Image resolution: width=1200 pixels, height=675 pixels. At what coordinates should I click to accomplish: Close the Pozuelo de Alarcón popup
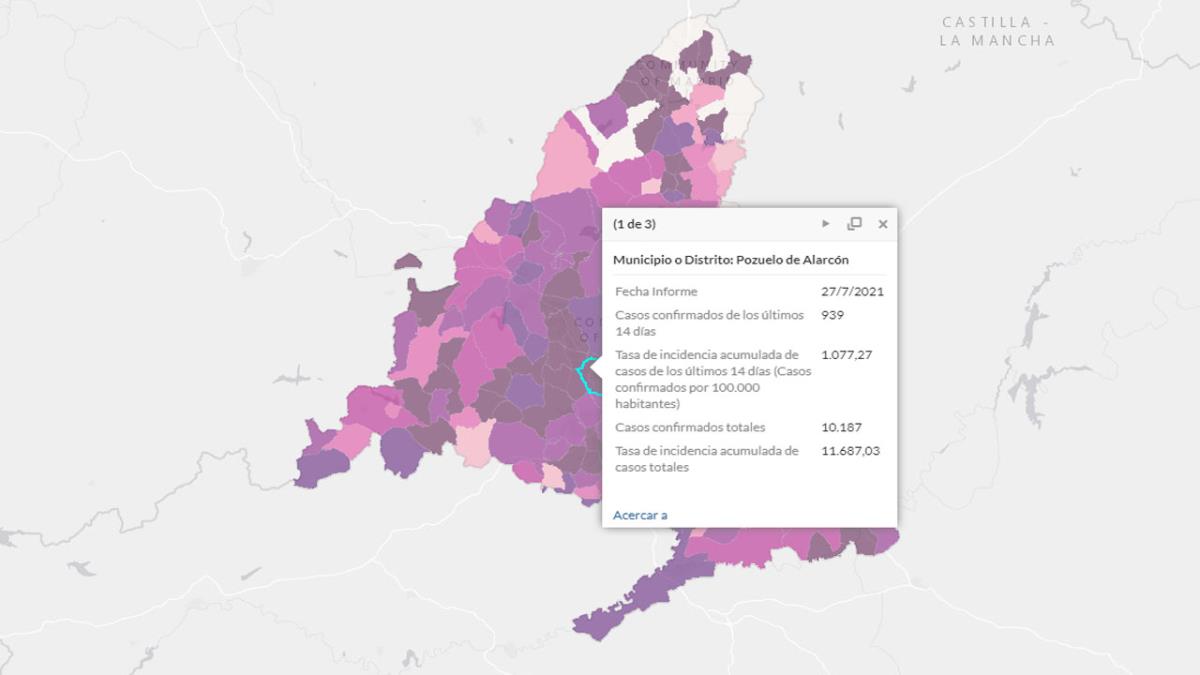(883, 224)
